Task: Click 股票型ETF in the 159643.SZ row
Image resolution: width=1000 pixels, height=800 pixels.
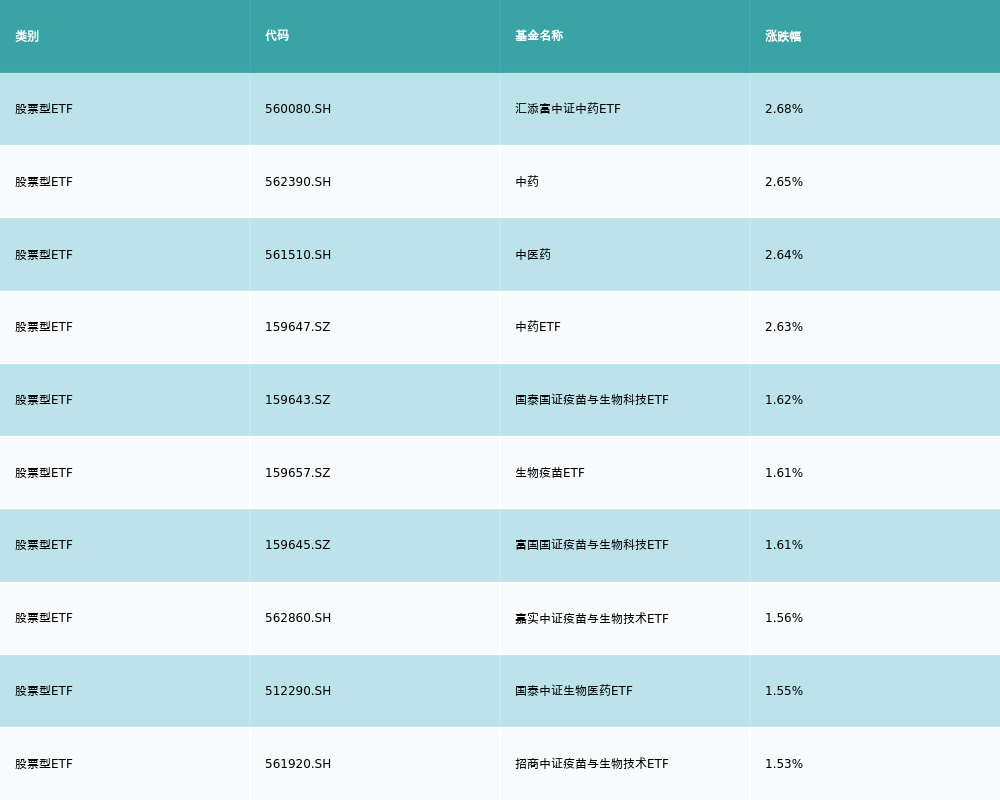Action: pyautogui.click(x=44, y=400)
